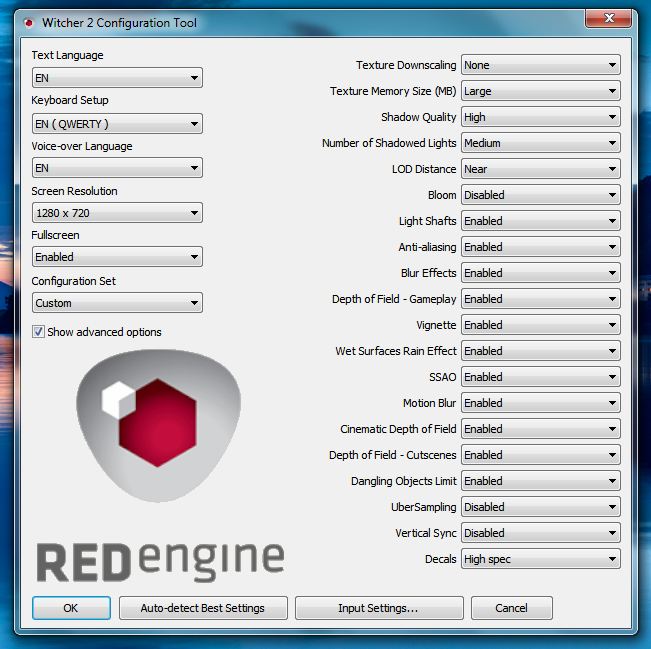Open the Voice-over Language dropdown
Screen dimensions: 651x649
coord(117,168)
